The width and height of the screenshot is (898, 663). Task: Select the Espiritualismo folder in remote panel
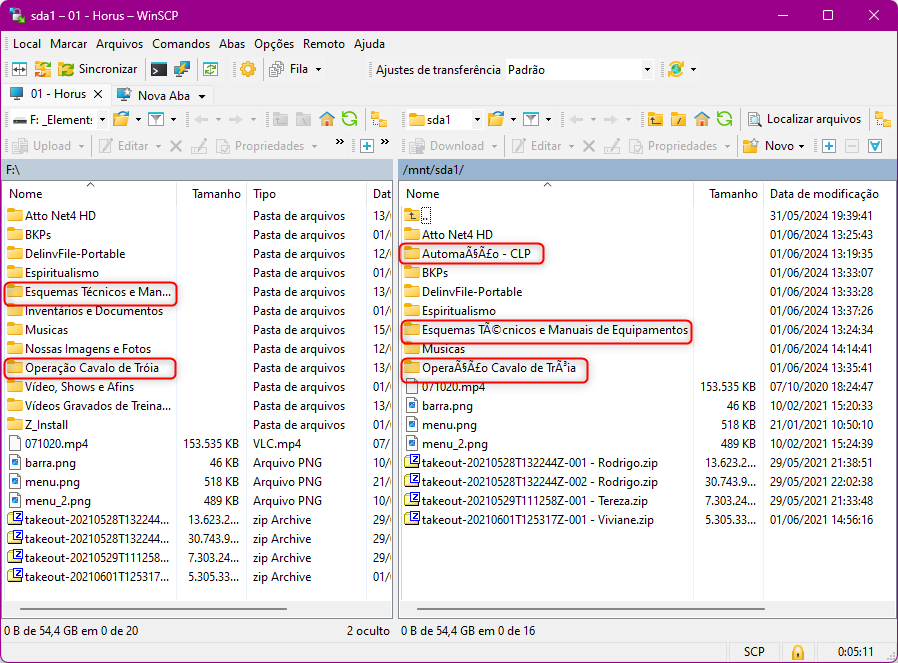coord(458,311)
